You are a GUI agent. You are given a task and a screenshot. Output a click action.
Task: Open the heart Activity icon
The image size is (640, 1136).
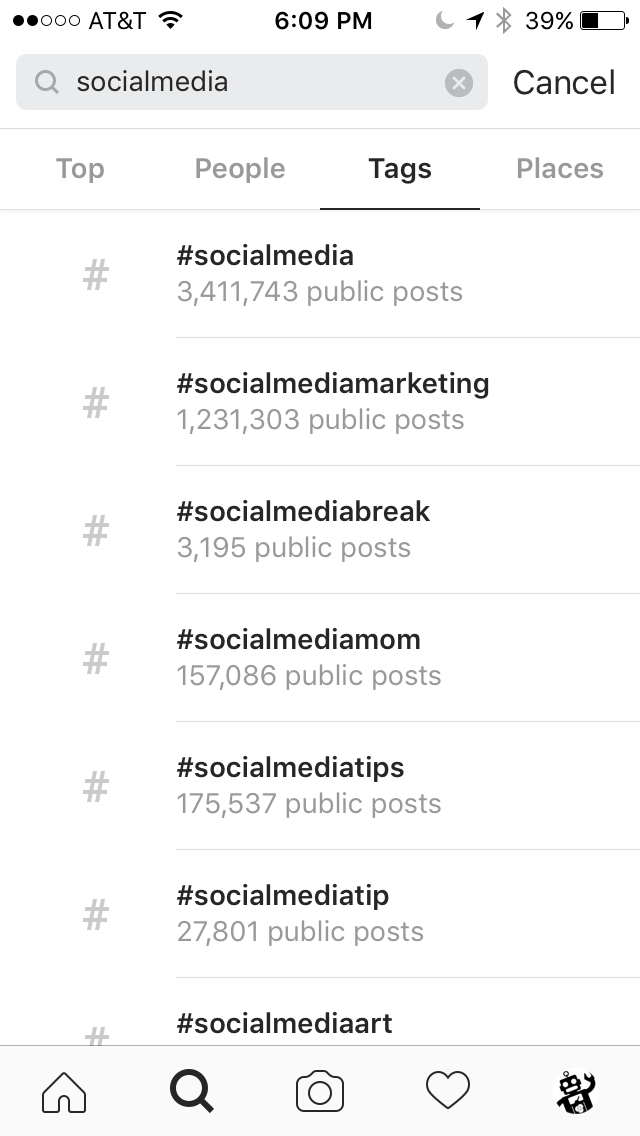[447, 1091]
